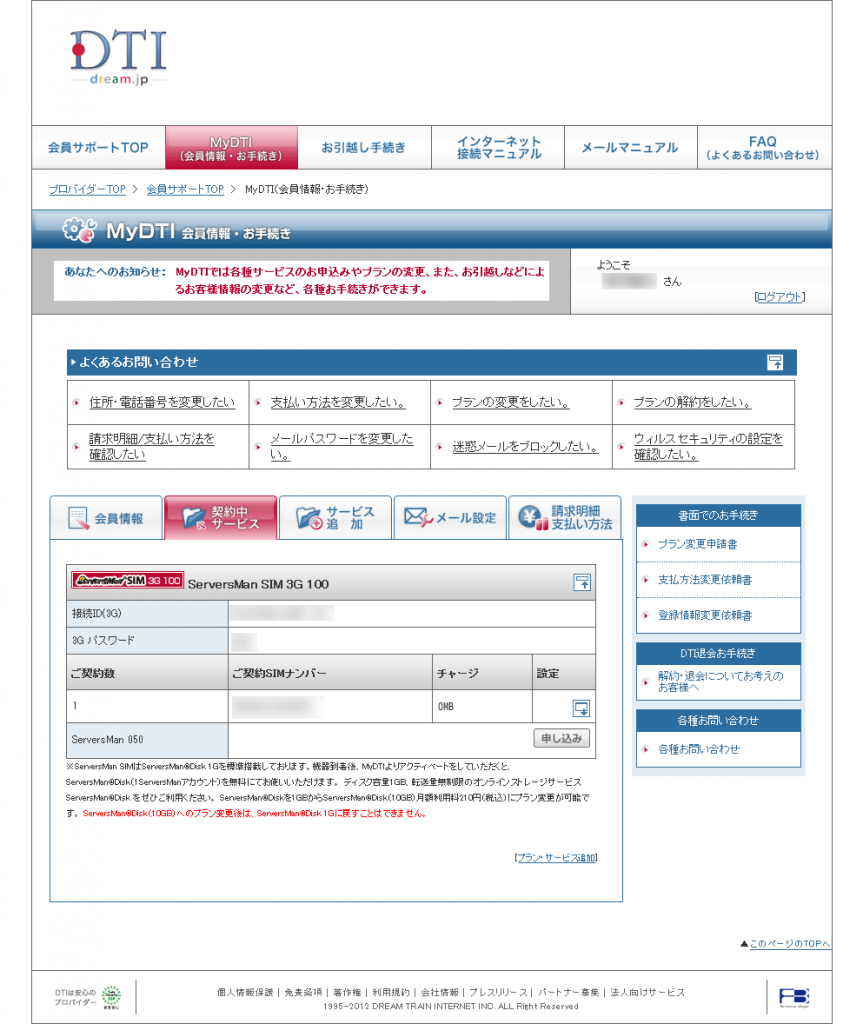Image resolution: width=863 pixels, height=1024 pixels.
Task: Click the プロバイダーTOP breadcrumb link
Action: pos(87,189)
